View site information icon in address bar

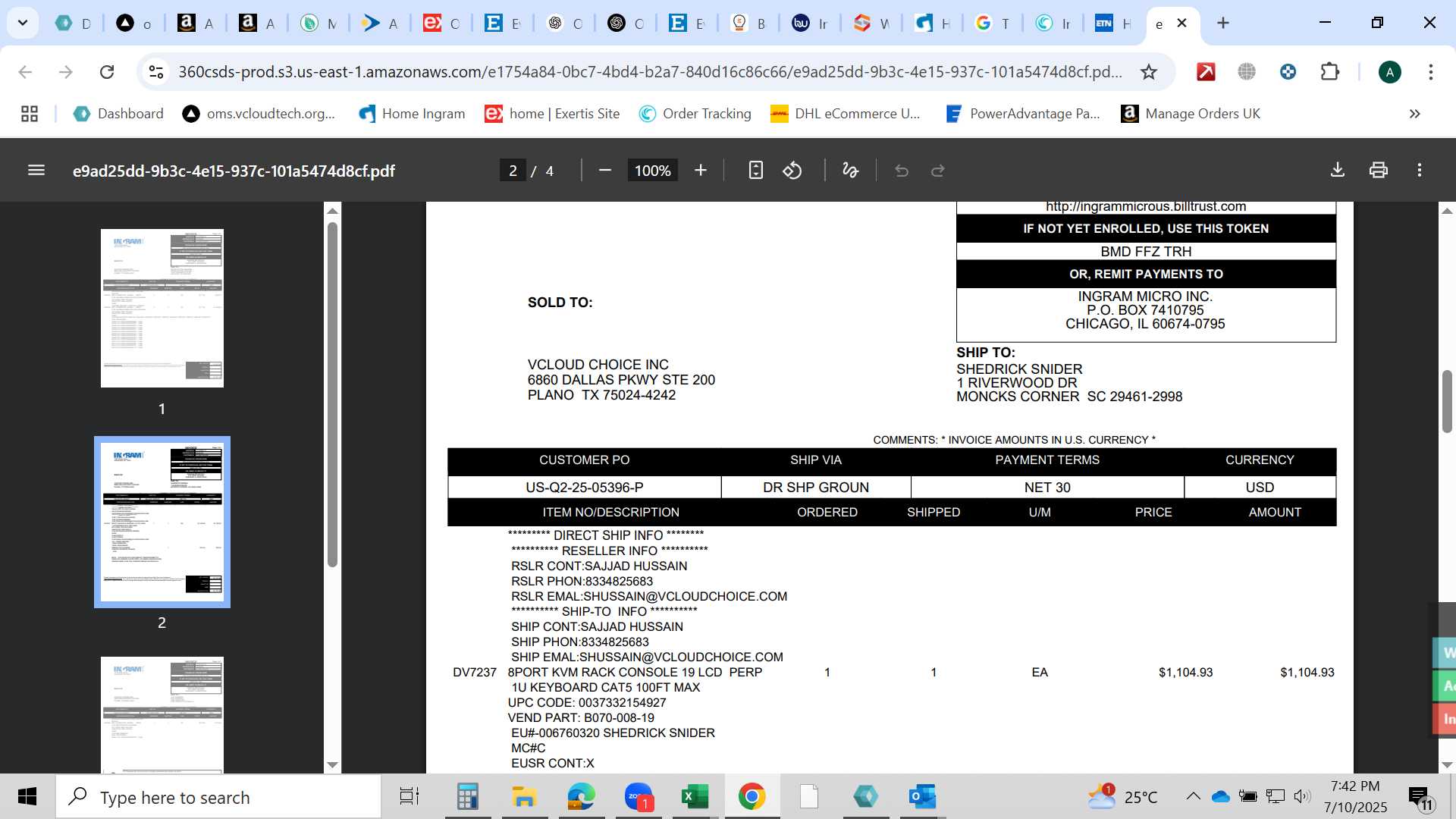pos(156,72)
